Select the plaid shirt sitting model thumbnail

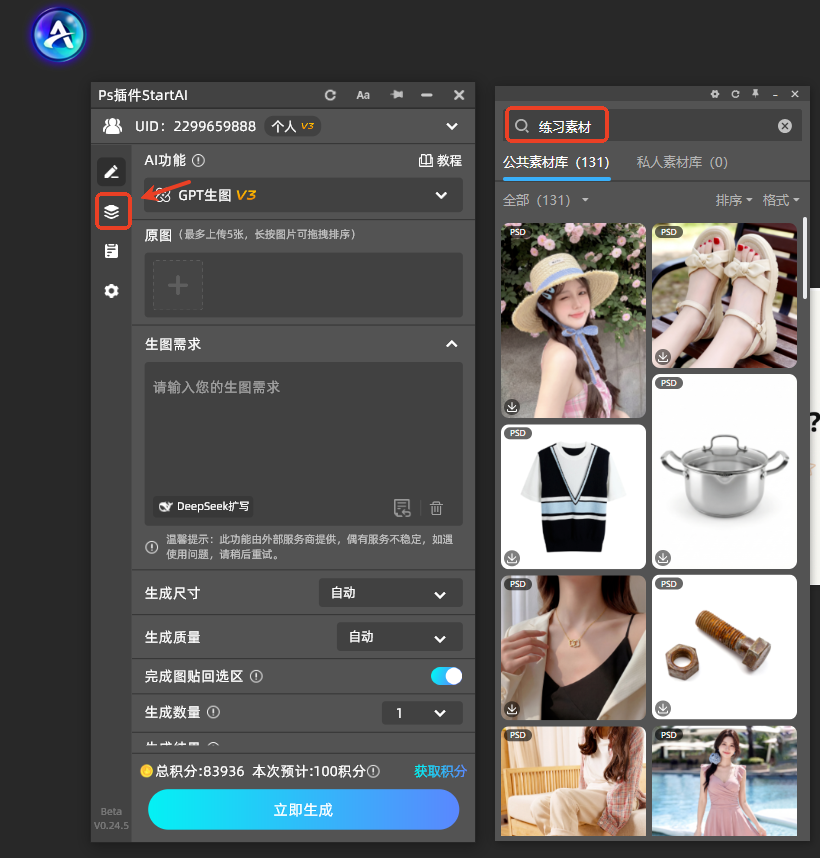pos(573,781)
